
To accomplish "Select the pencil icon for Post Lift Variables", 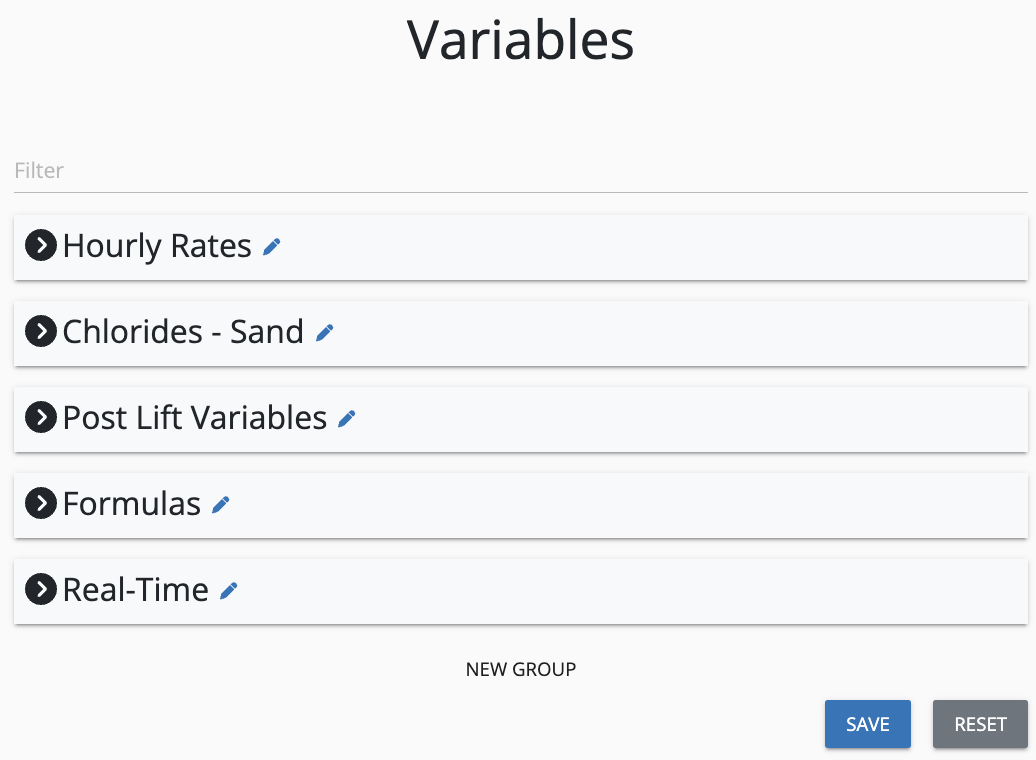I will pyautogui.click(x=346, y=418).
